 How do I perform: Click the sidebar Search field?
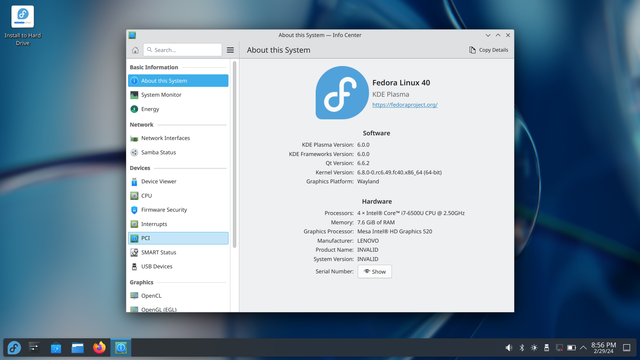point(182,50)
